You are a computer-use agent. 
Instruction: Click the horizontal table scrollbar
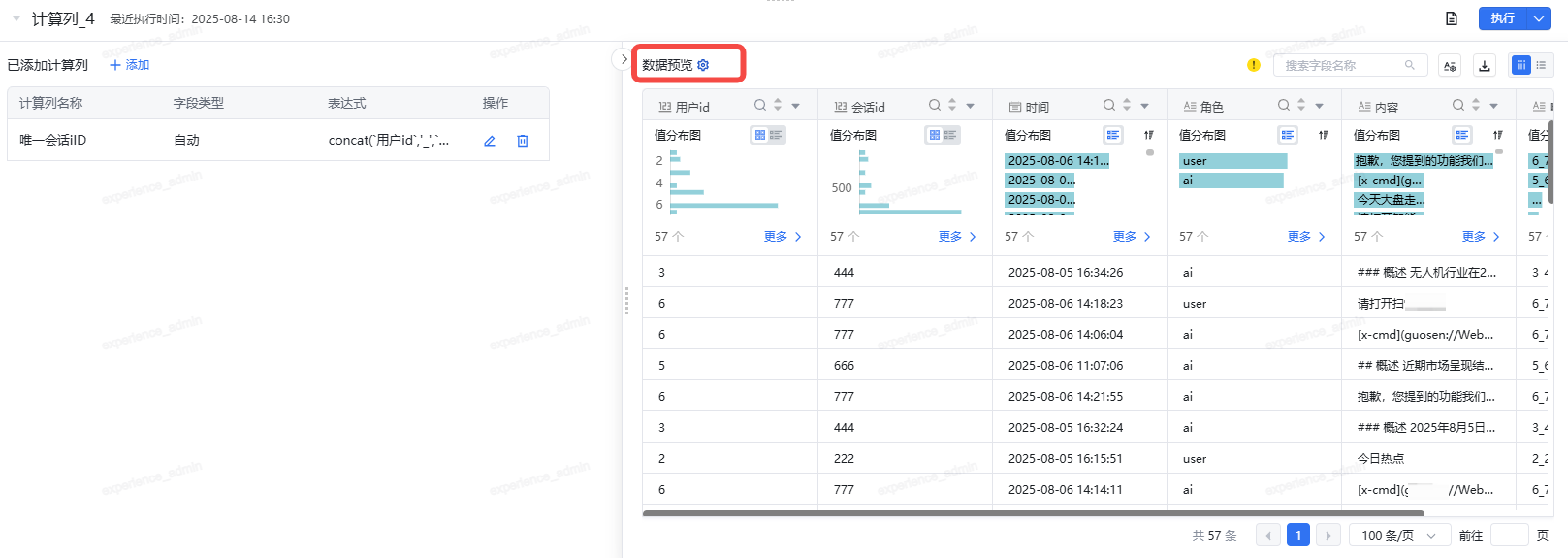[x=1034, y=513]
